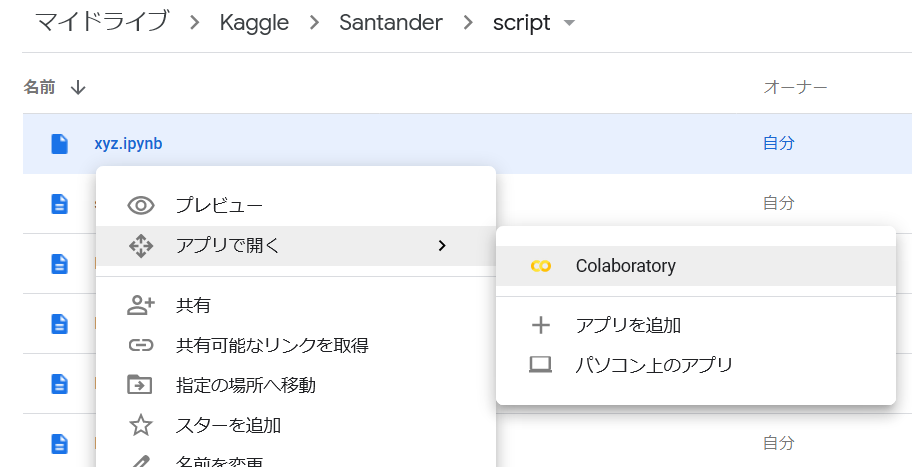The image size is (912, 467).
Task: Click 自分 owner in xyz.ipynb row
Action: pos(779,143)
